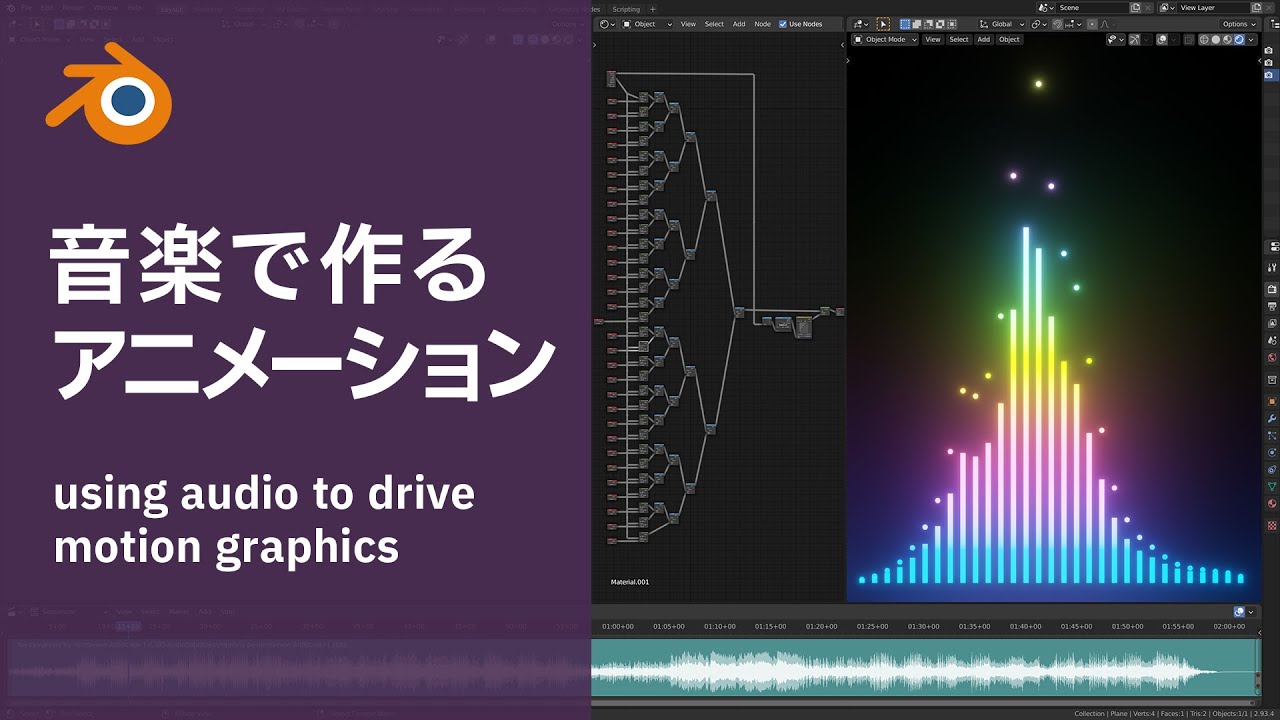This screenshot has width=1280, height=720.
Task: Switch viewport to wireframe shading
Action: 1204,39
